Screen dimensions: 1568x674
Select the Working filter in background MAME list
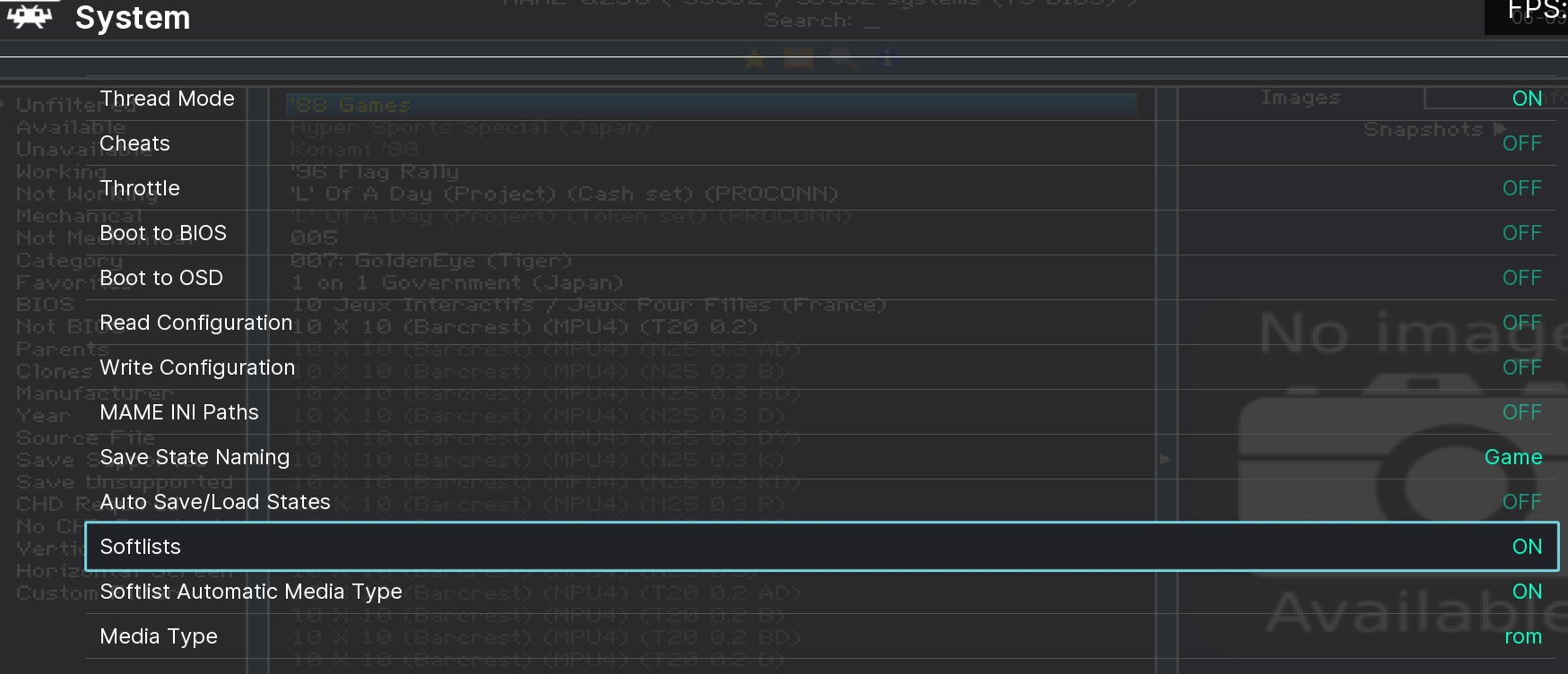pyautogui.click(x=61, y=171)
